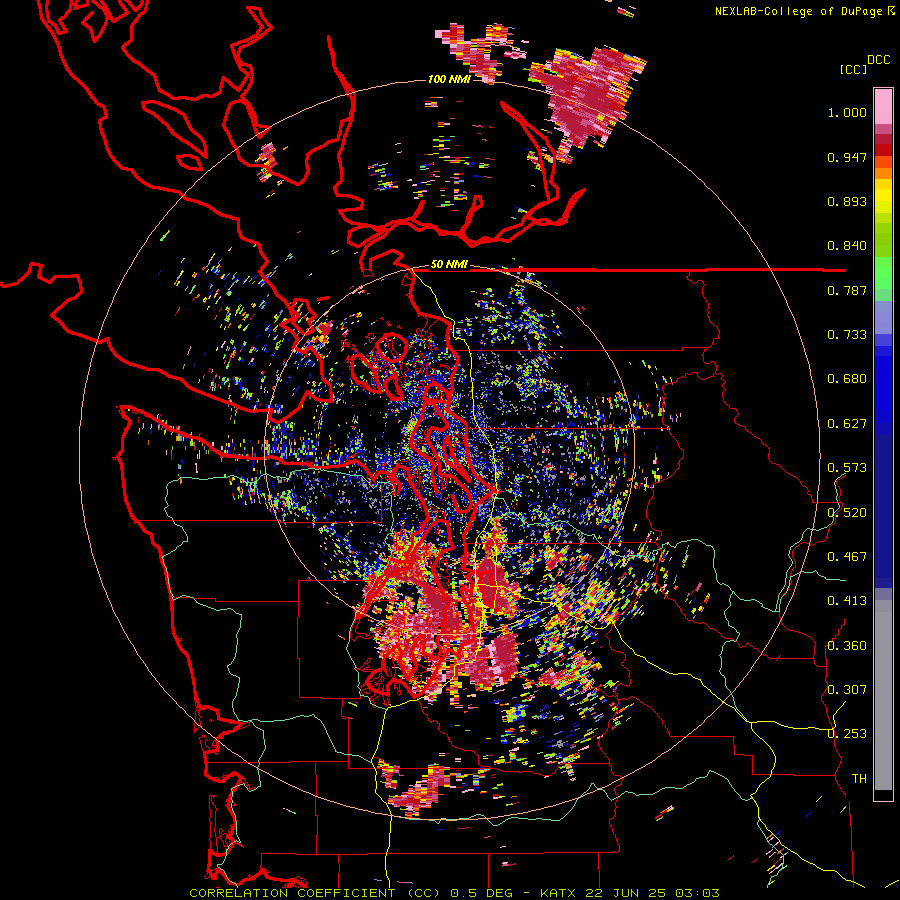
Task: Pick the lavender color bar segment
Action: pos(883,317)
